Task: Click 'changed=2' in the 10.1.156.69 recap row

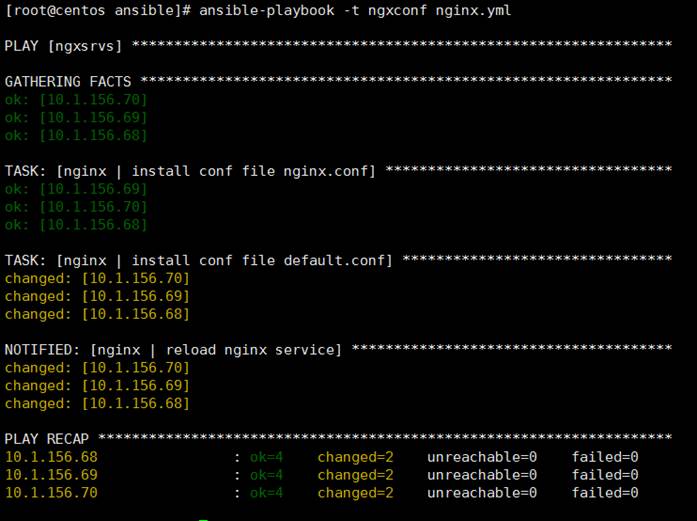Action: [x=356, y=475]
